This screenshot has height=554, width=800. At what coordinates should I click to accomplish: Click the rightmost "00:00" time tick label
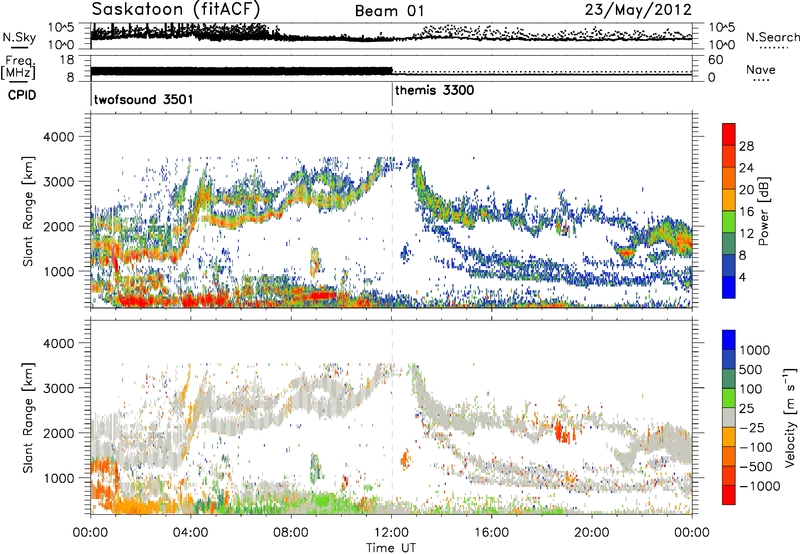coord(692,533)
